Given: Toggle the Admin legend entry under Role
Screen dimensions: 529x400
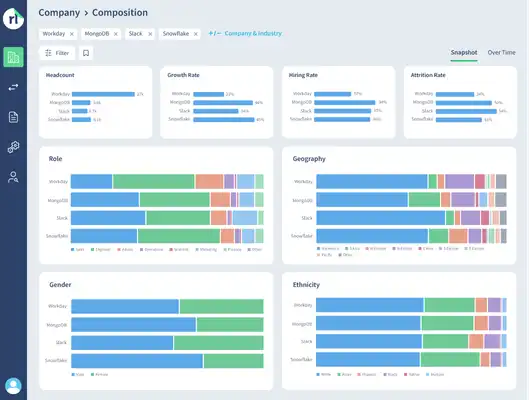Looking at the screenshot, I should [125, 250].
